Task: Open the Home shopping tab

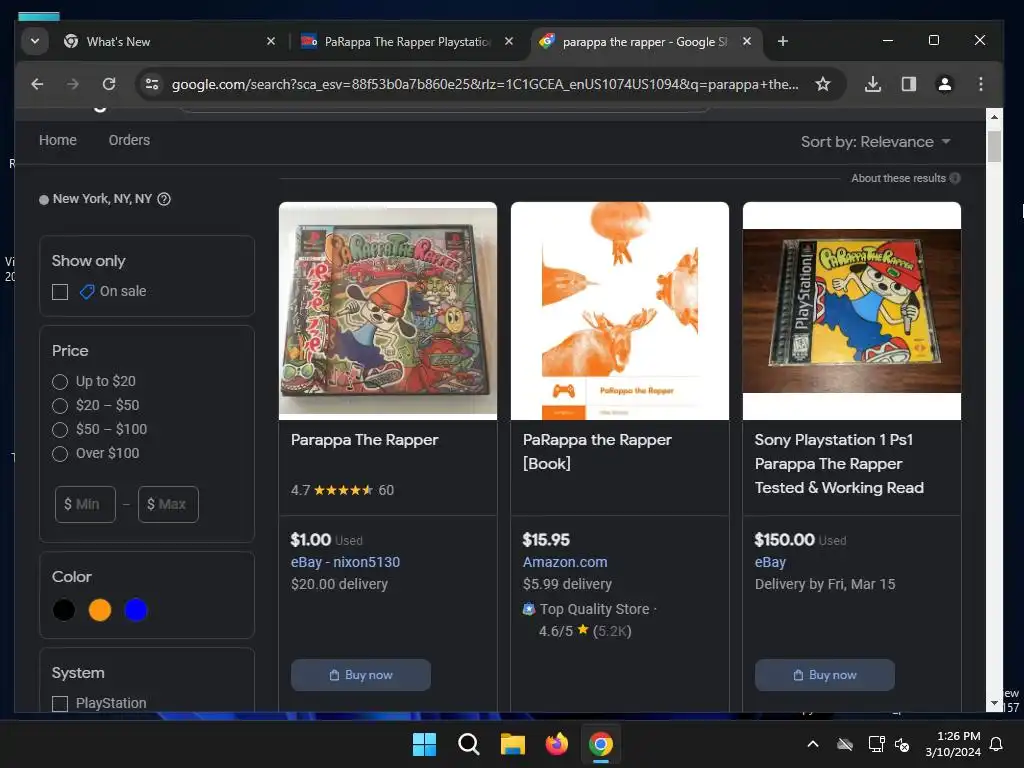Action: 57,140
